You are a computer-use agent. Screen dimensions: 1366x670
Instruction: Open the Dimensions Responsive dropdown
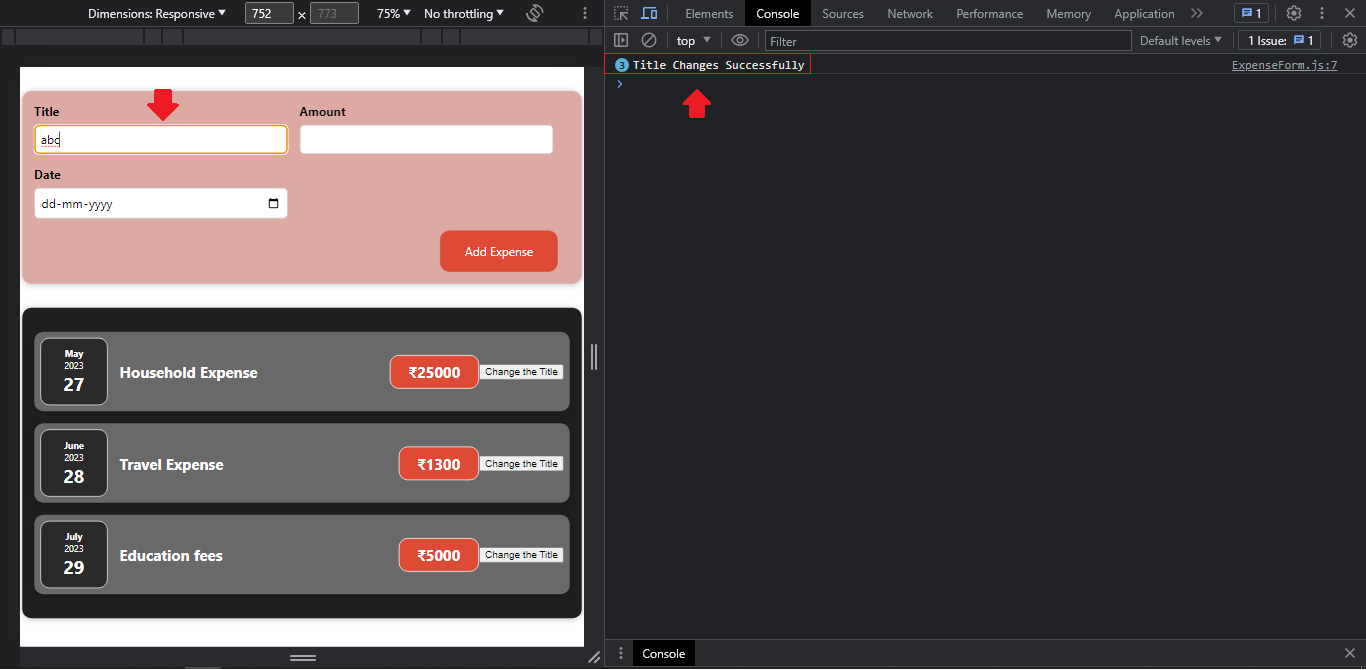point(157,13)
